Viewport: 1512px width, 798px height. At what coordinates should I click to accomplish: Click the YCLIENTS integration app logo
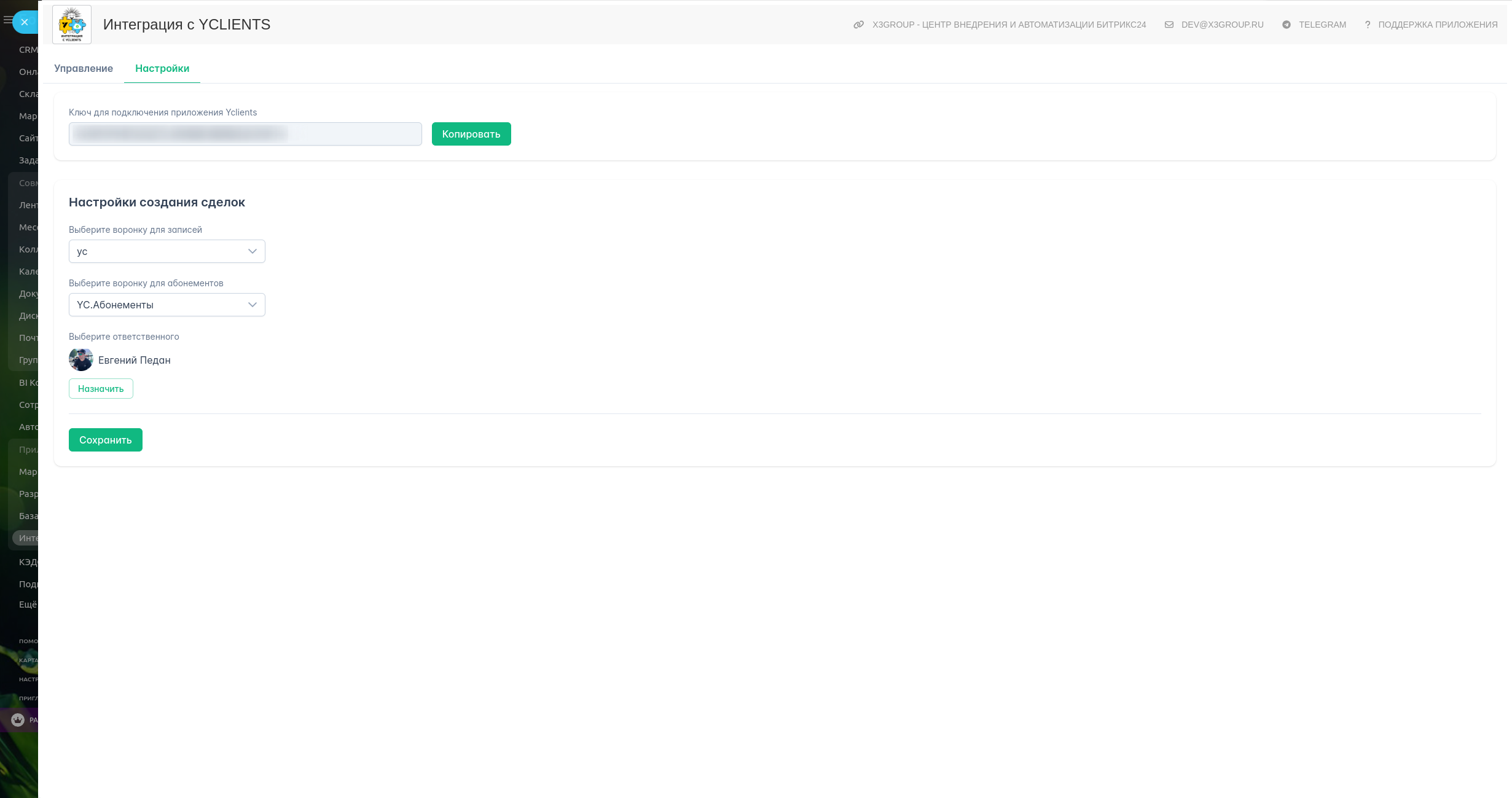point(72,25)
